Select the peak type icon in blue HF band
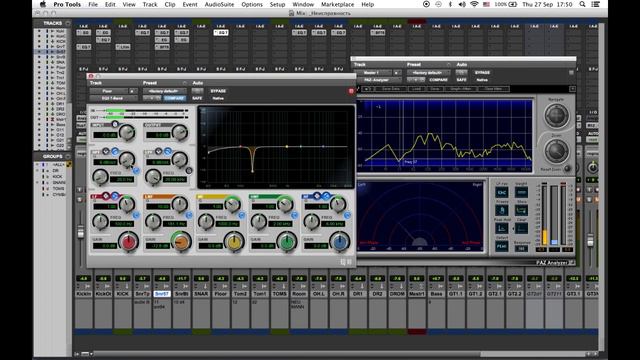The height and width of the screenshot is (360, 640). pos(317,196)
